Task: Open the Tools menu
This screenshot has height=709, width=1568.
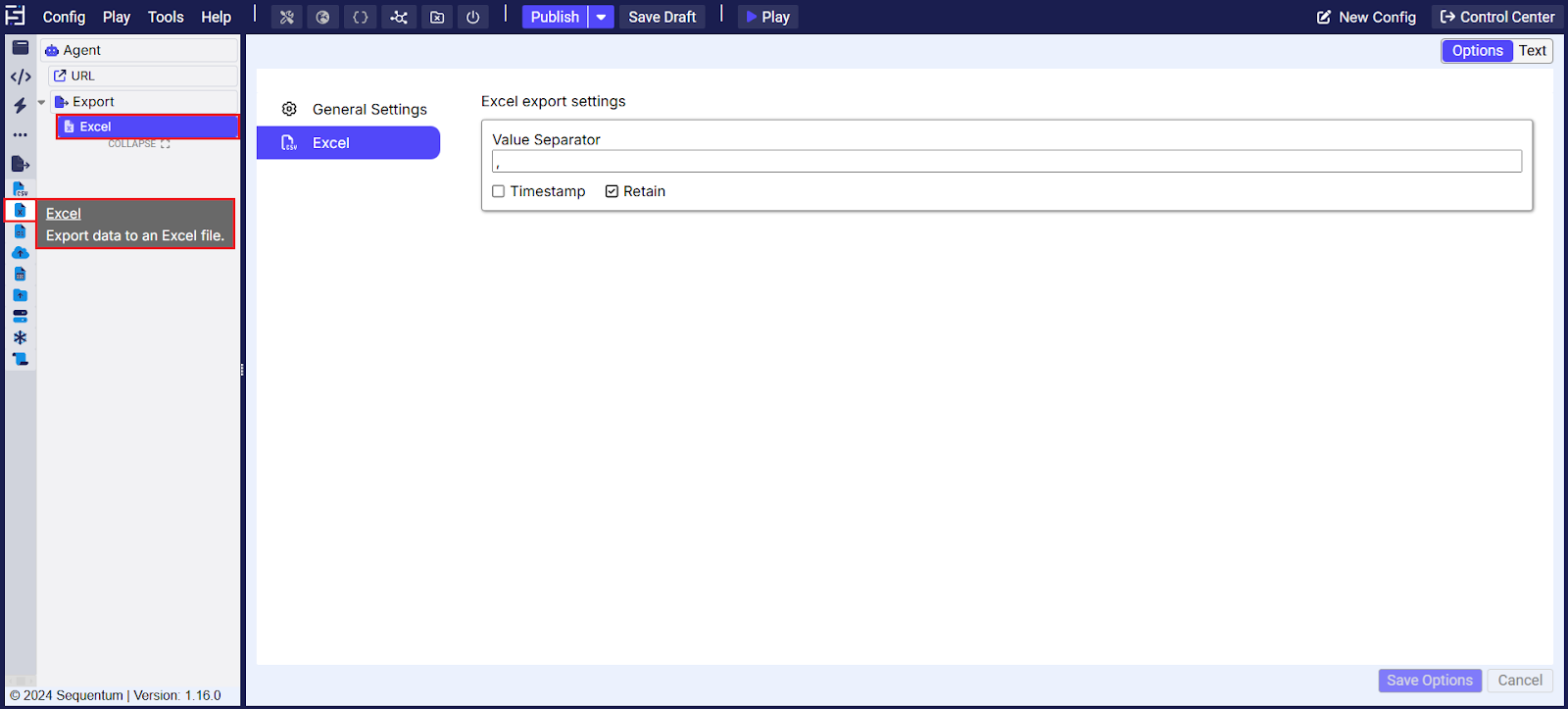Action: click(166, 17)
